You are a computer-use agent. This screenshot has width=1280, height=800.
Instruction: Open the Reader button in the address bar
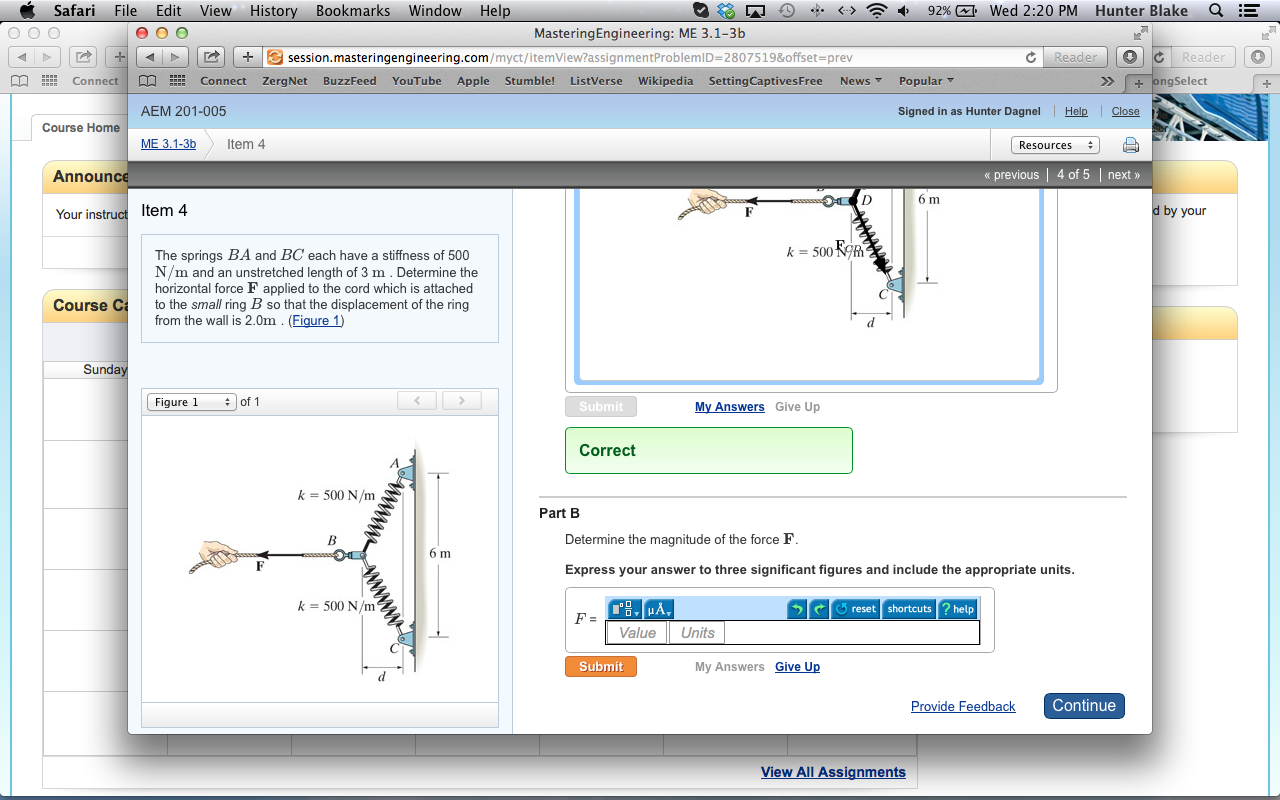1075,58
